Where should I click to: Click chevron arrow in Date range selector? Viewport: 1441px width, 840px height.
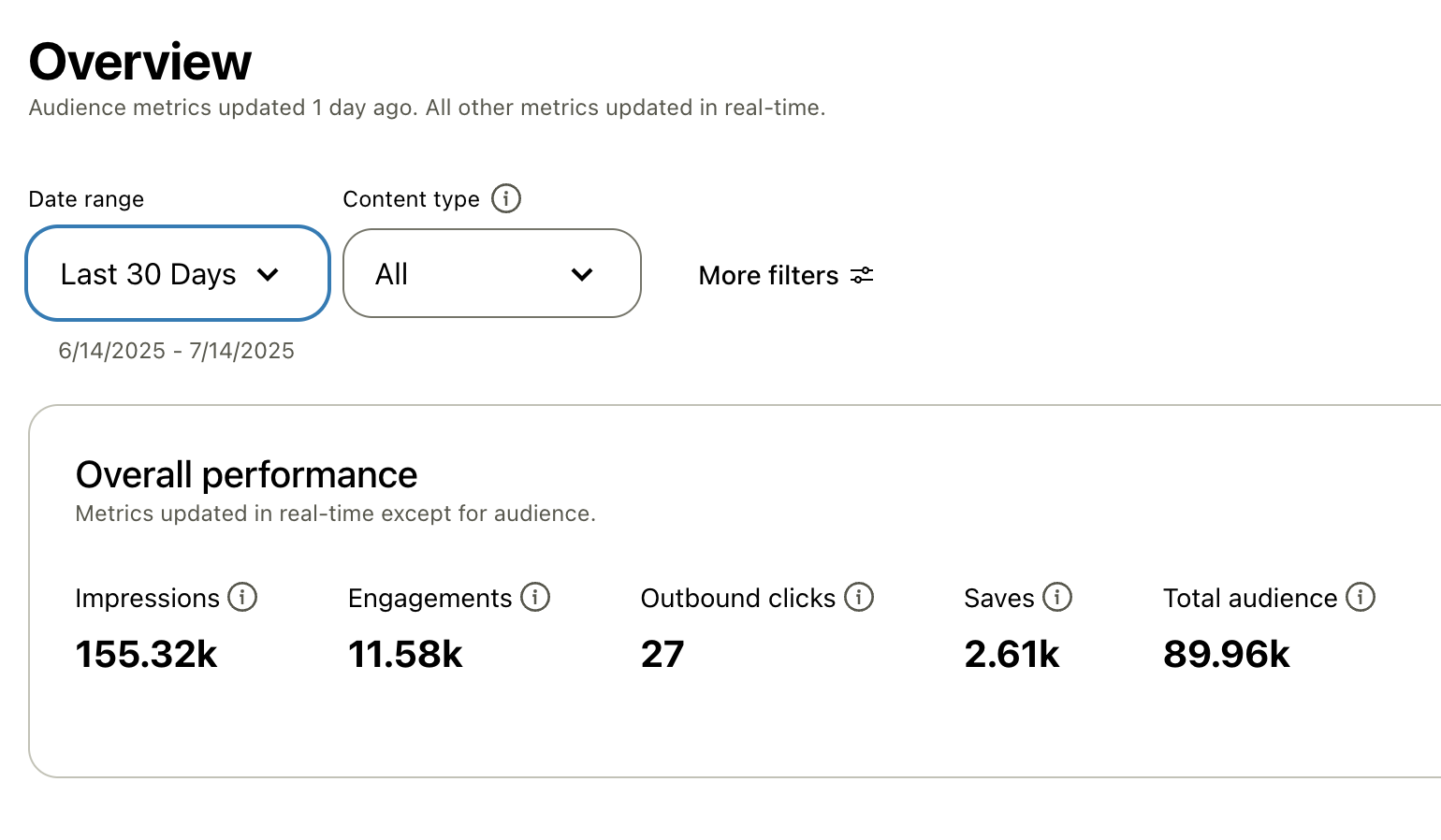tap(269, 275)
